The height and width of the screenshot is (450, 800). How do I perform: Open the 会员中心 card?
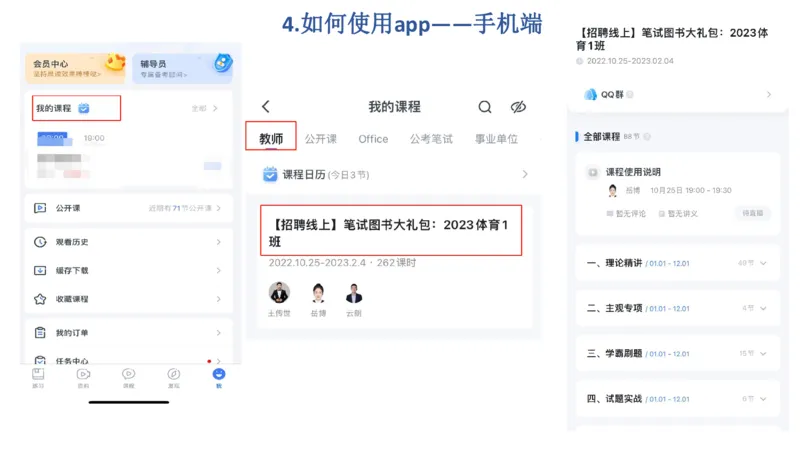(x=76, y=68)
